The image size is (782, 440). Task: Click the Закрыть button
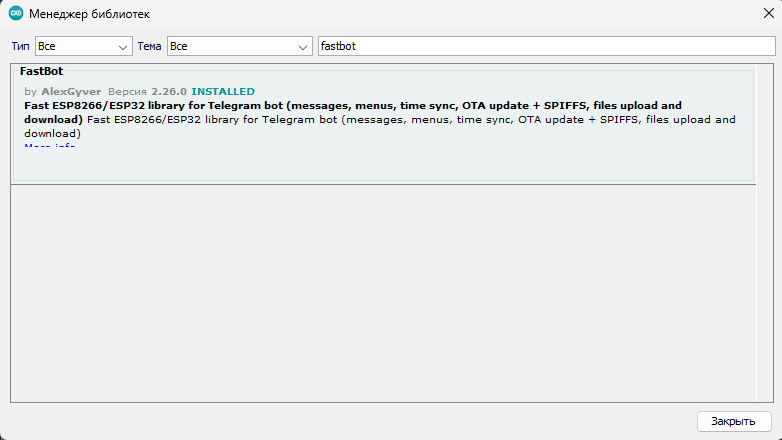pos(734,421)
